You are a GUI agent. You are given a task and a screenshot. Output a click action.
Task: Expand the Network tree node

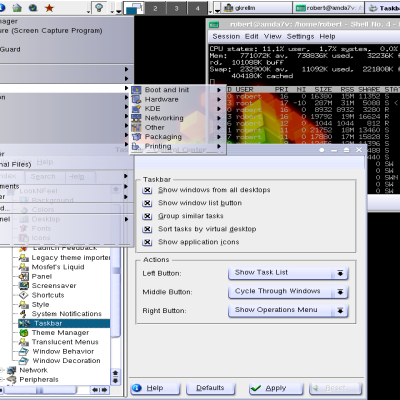(x=2, y=370)
